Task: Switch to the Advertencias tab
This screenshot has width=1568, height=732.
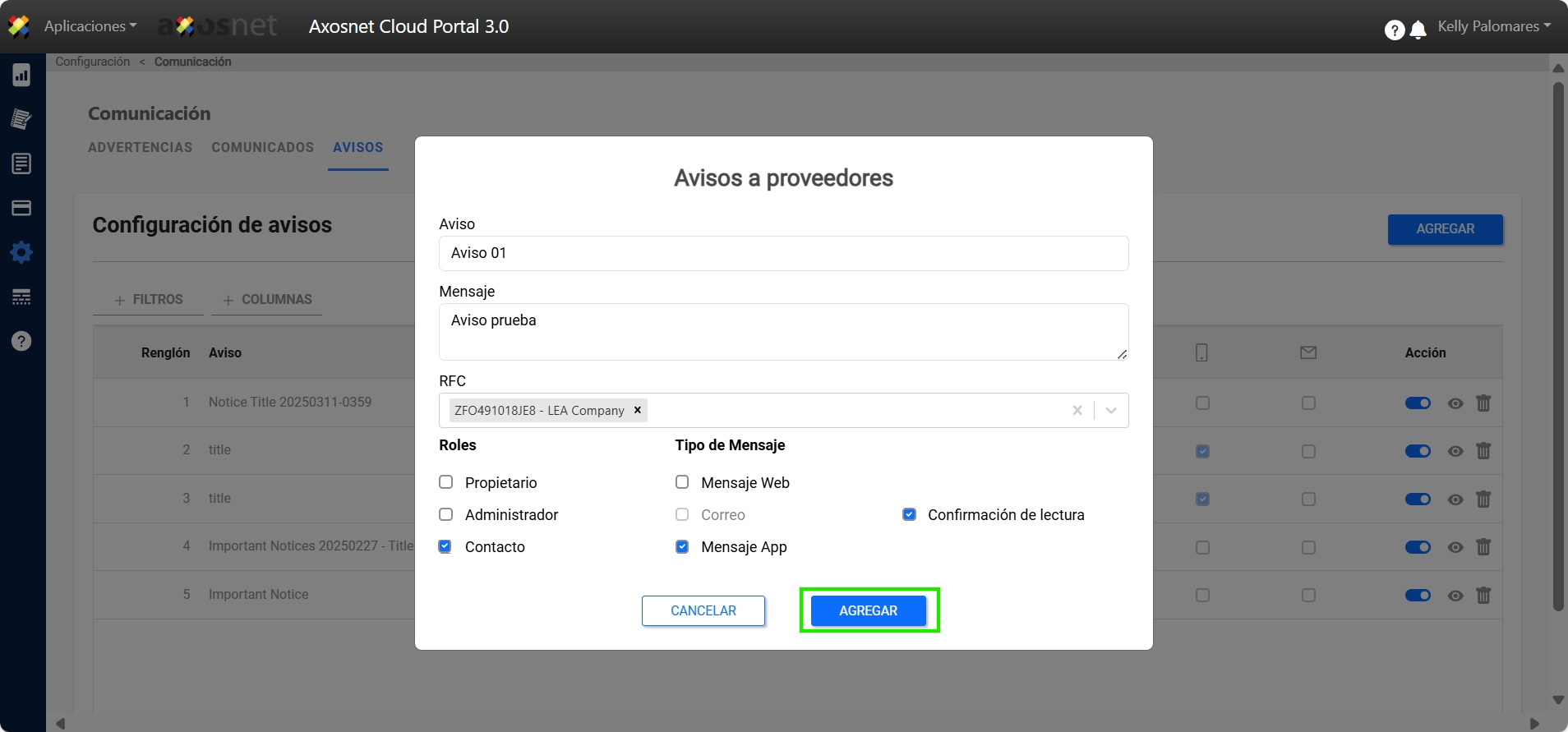Action: [140, 147]
